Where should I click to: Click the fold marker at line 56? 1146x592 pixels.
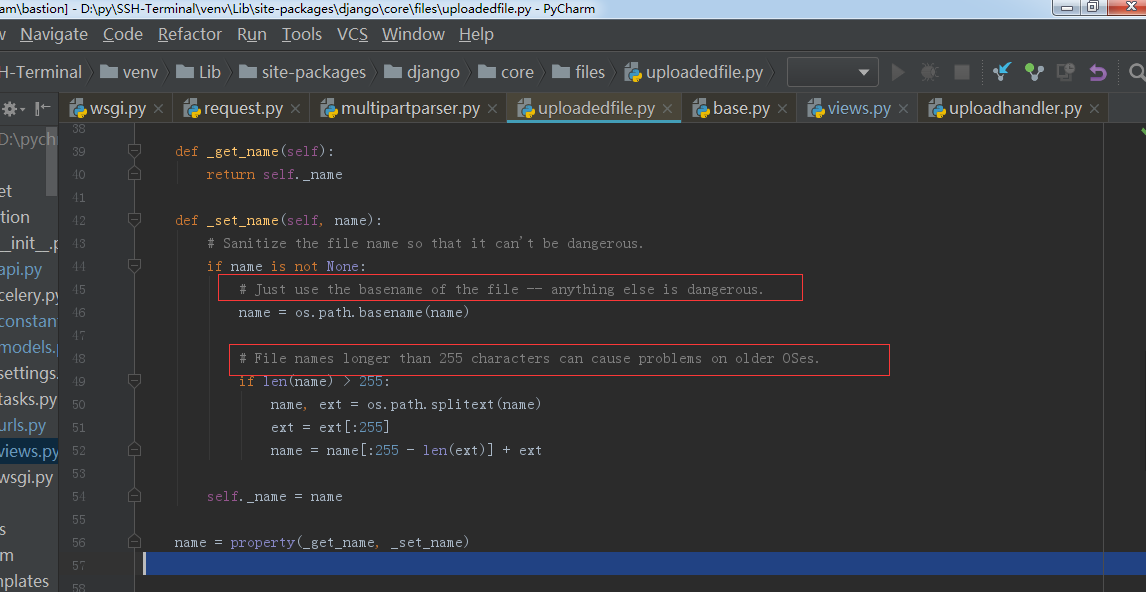[x=134, y=542]
